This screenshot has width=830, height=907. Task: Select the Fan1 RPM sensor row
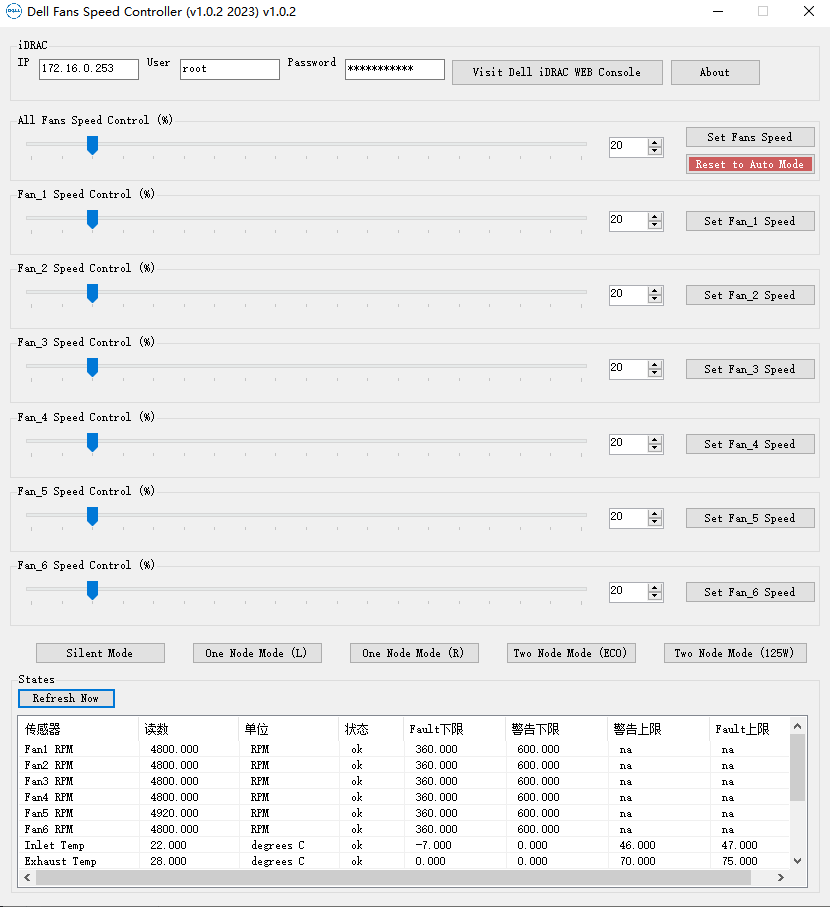[404, 749]
